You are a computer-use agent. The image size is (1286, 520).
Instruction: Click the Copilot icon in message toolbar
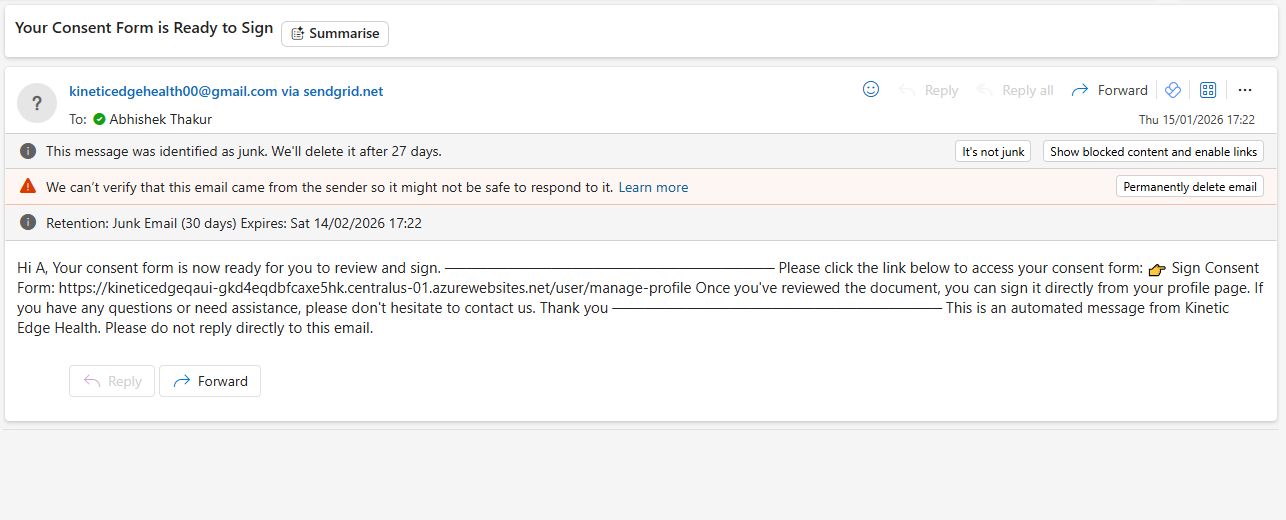pyautogui.click(x=1174, y=90)
